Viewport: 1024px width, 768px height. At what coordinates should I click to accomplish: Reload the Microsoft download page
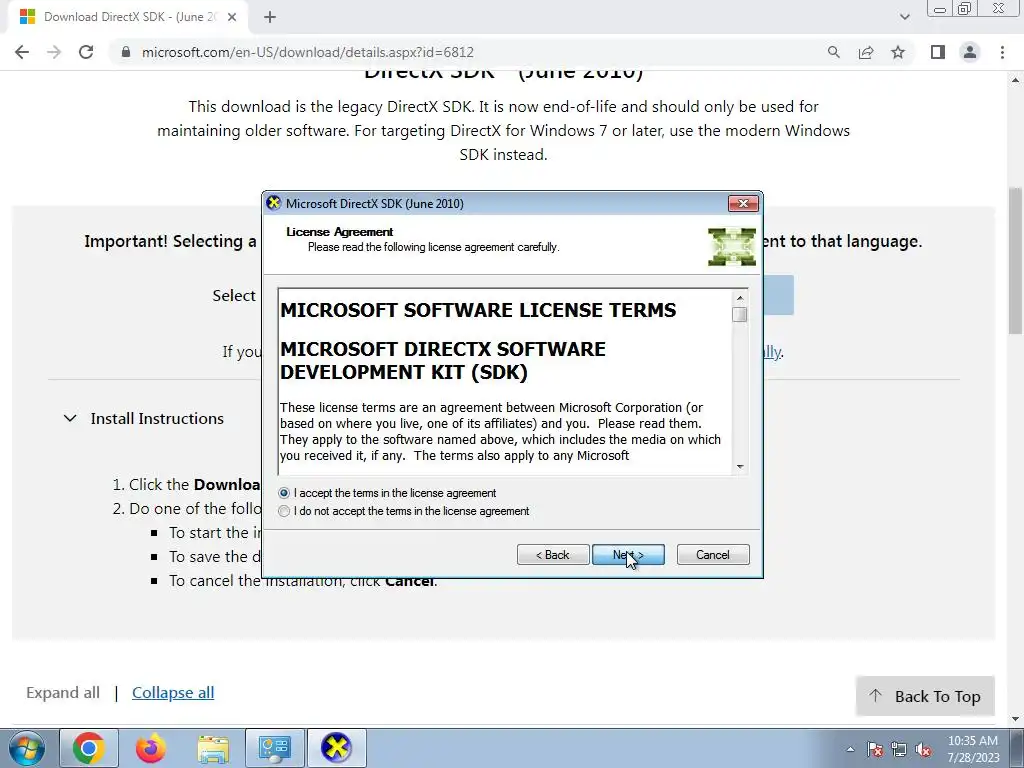click(x=86, y=52)
